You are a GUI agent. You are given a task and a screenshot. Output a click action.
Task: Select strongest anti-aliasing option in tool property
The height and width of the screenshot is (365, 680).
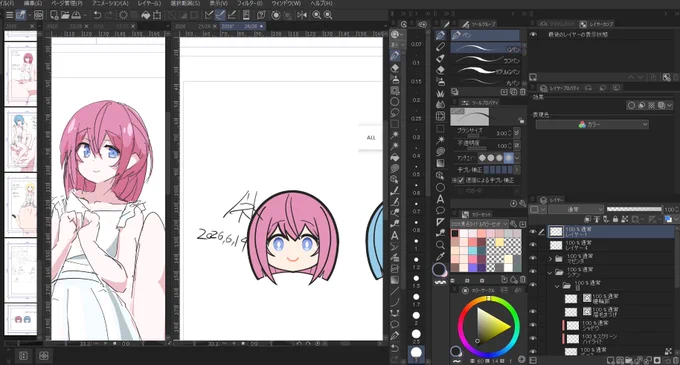coord(509,158)
